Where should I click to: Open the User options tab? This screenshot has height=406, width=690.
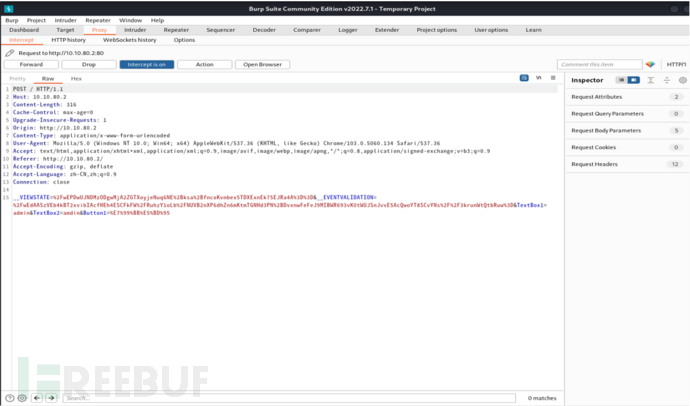tap(491, 30)
